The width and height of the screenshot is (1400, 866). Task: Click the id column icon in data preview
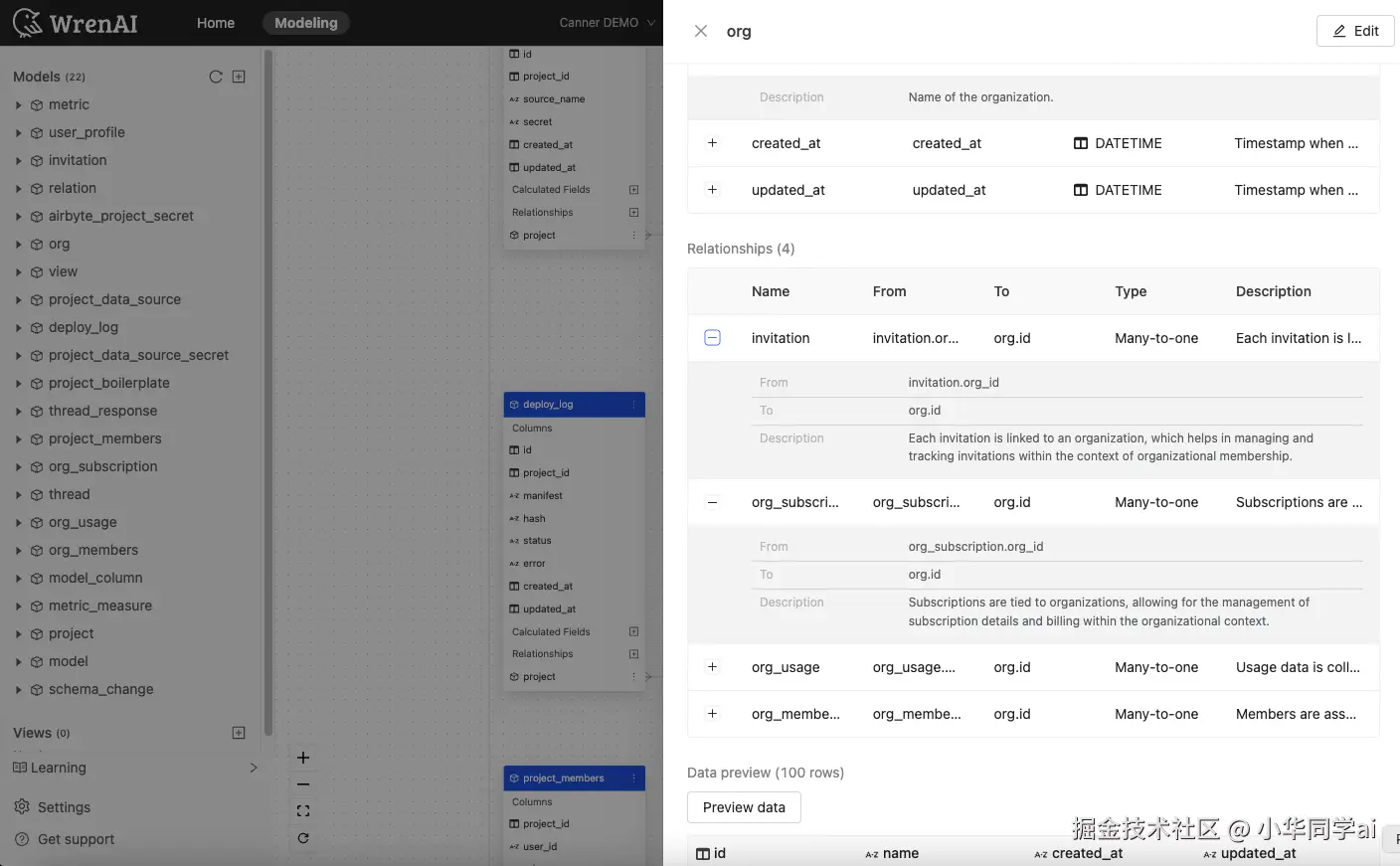[703, 853]
